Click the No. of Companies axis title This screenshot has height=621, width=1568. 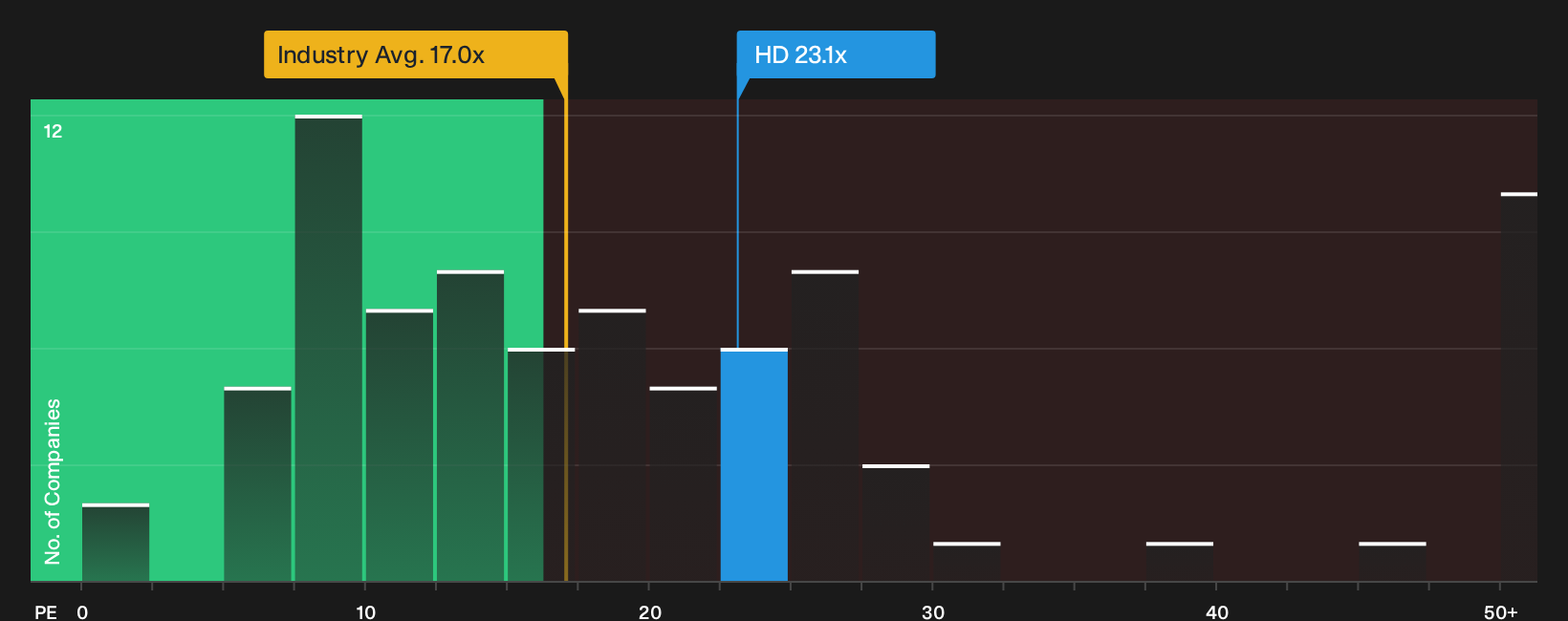point(53,481)
